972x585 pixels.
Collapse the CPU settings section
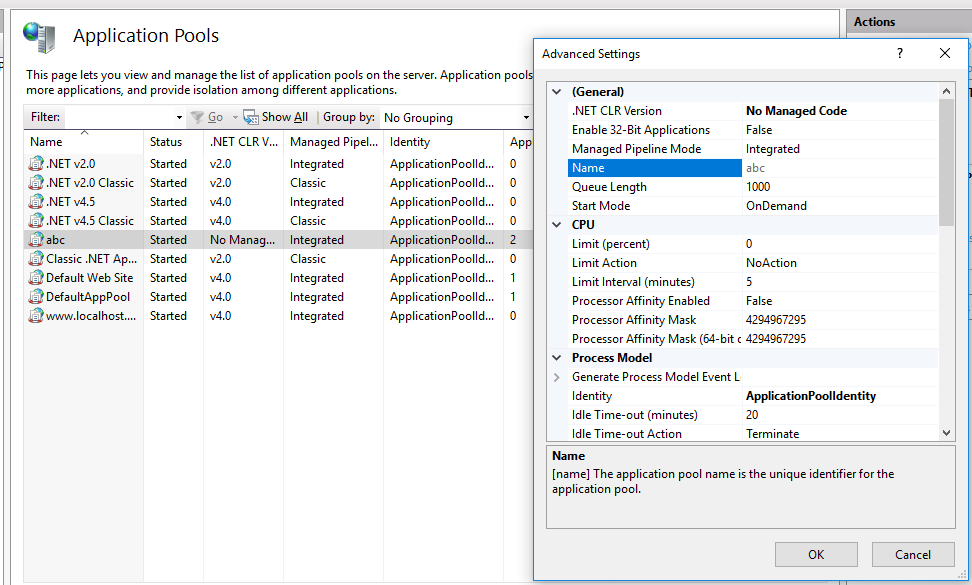click(557, 225)
